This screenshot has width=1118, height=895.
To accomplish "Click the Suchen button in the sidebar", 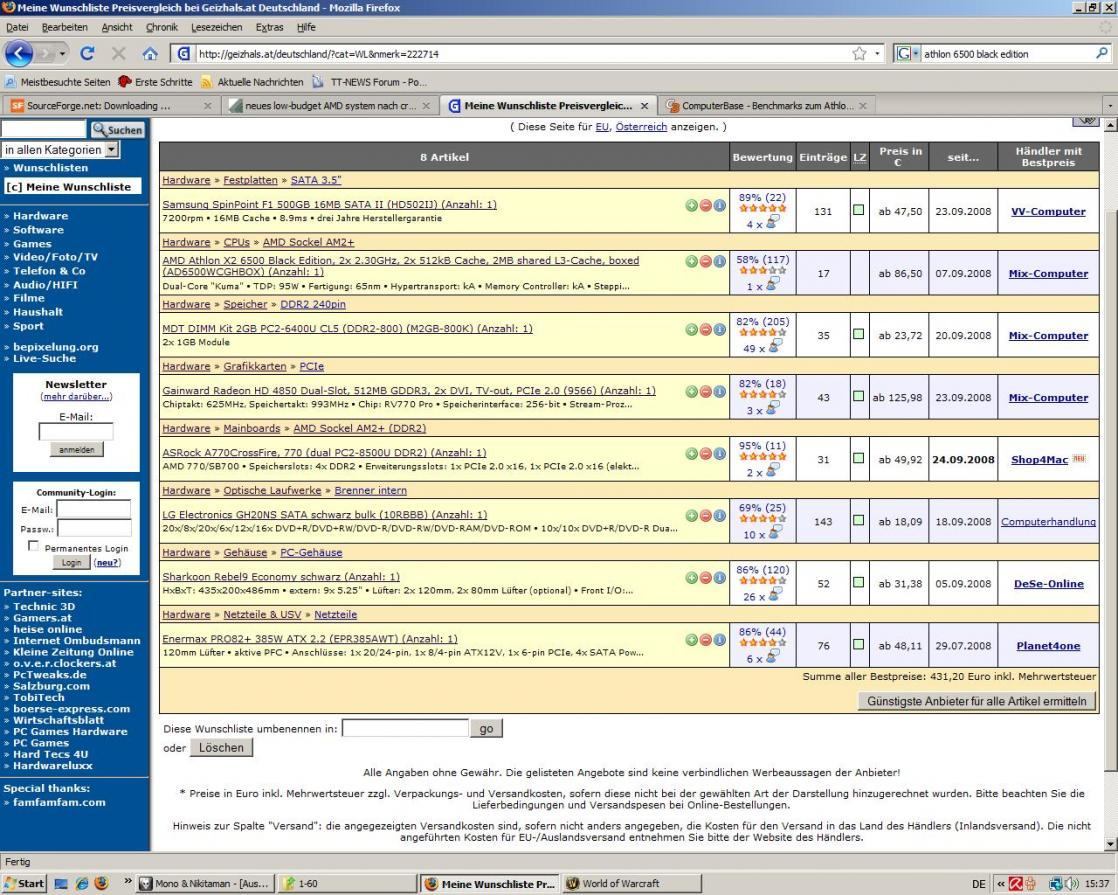I will click(x=118, y=129).
